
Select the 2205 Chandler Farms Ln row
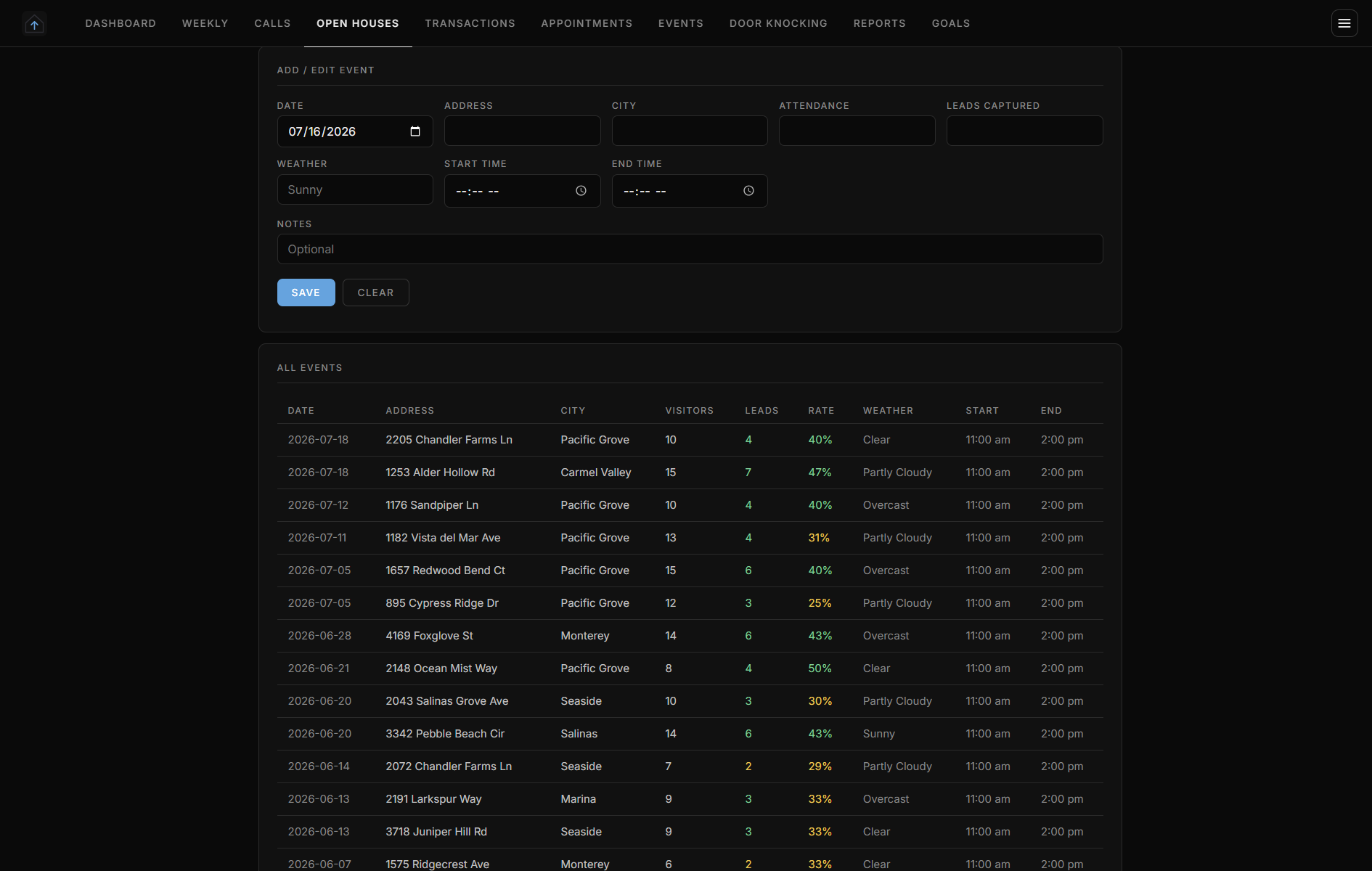(x=690, y=440)
